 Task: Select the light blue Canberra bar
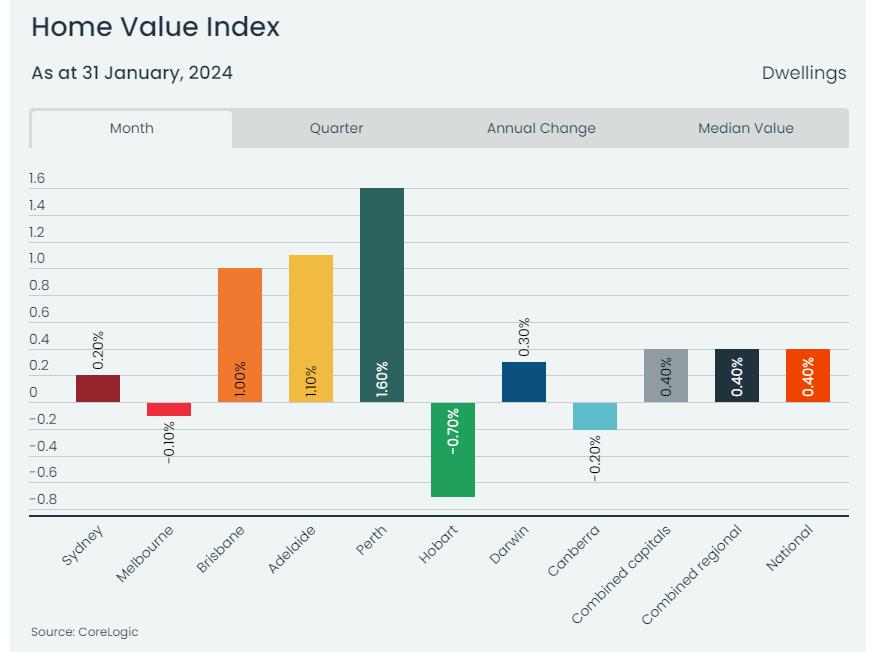595,416
